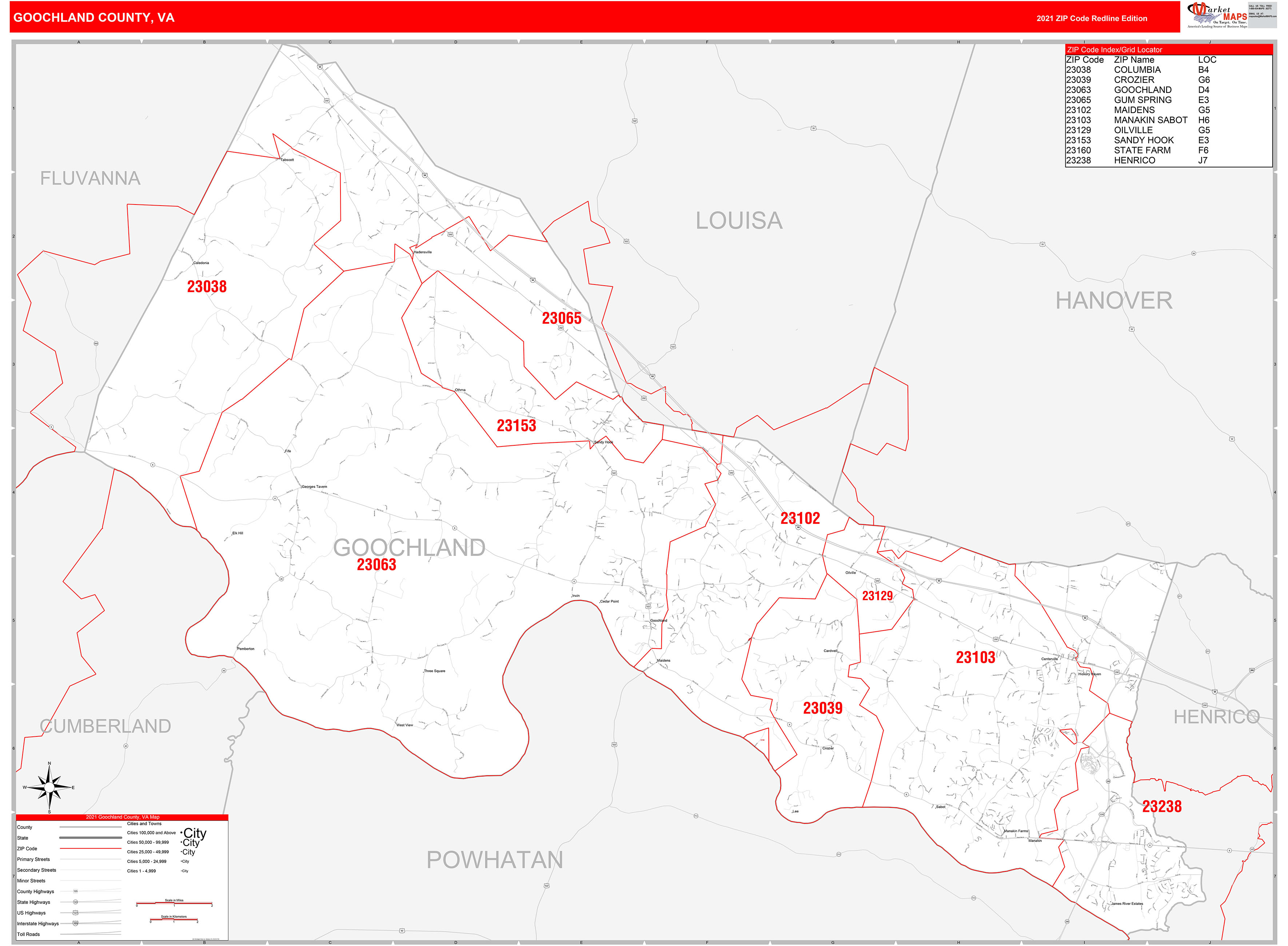Click Othma place label
The width and height of the screenshot is (1288, 946).
click(x=460, y=390)
